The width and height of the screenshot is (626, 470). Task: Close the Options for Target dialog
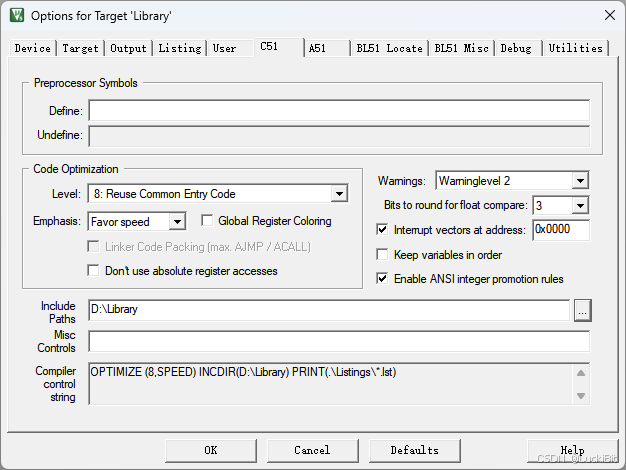[610, 15]
